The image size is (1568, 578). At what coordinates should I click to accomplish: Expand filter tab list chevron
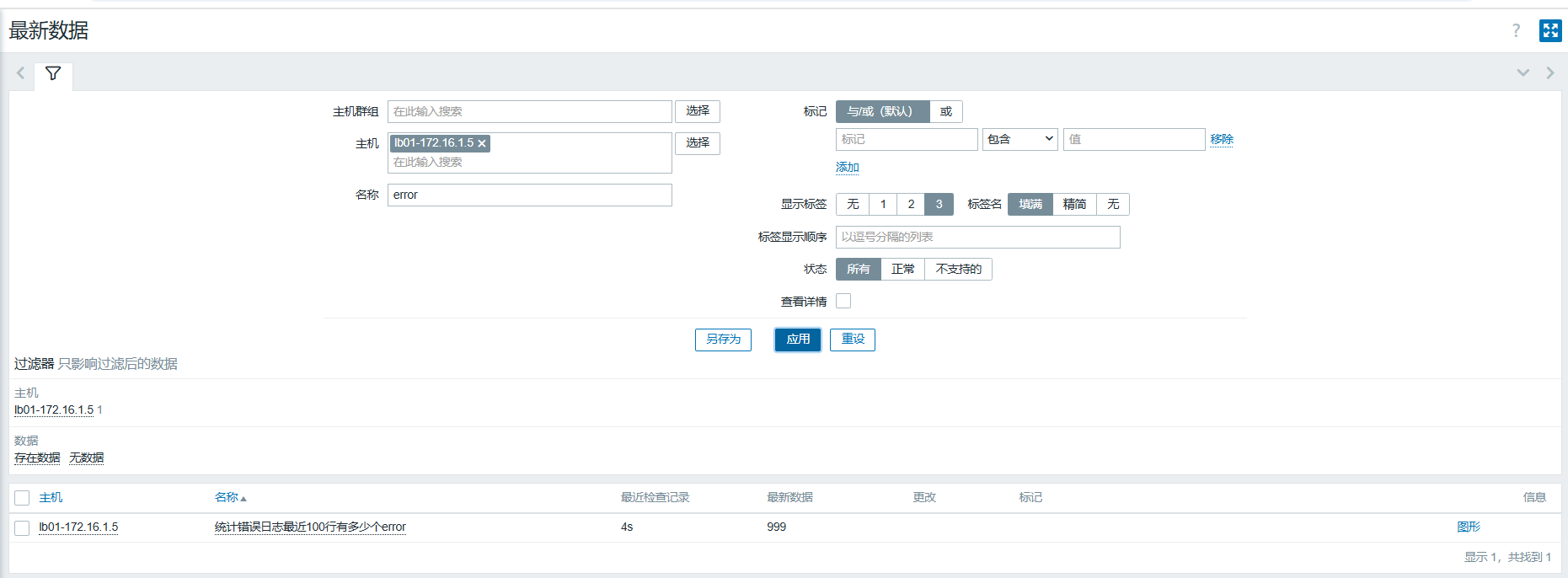[x=1523, y=73]
